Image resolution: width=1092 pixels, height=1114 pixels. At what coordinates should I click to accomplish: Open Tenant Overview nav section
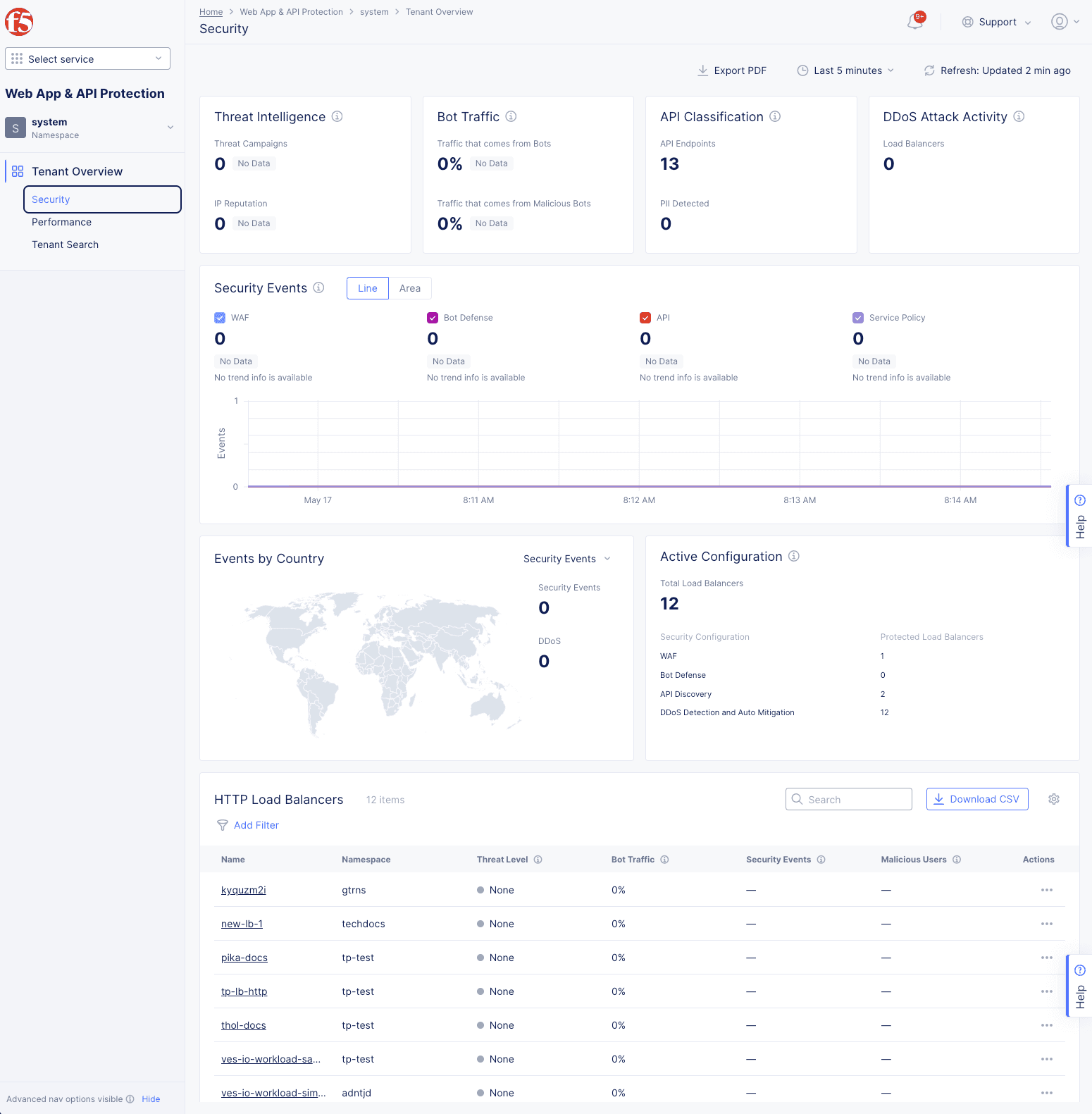pyautogui.click(x=77, y=171)
